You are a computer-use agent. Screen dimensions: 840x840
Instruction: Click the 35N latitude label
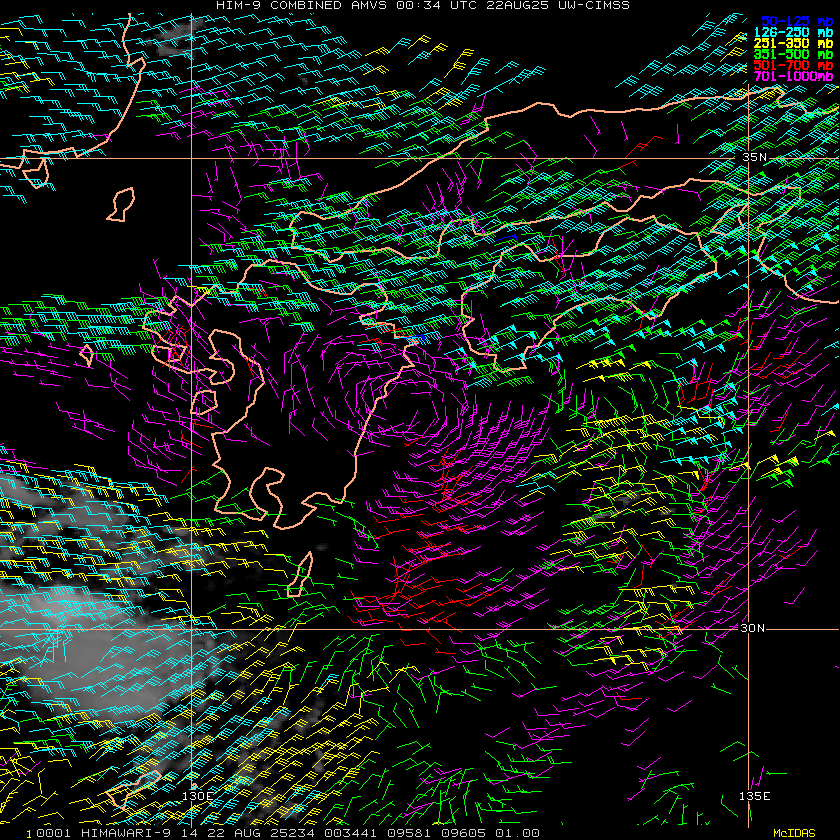tap(754, 157)
